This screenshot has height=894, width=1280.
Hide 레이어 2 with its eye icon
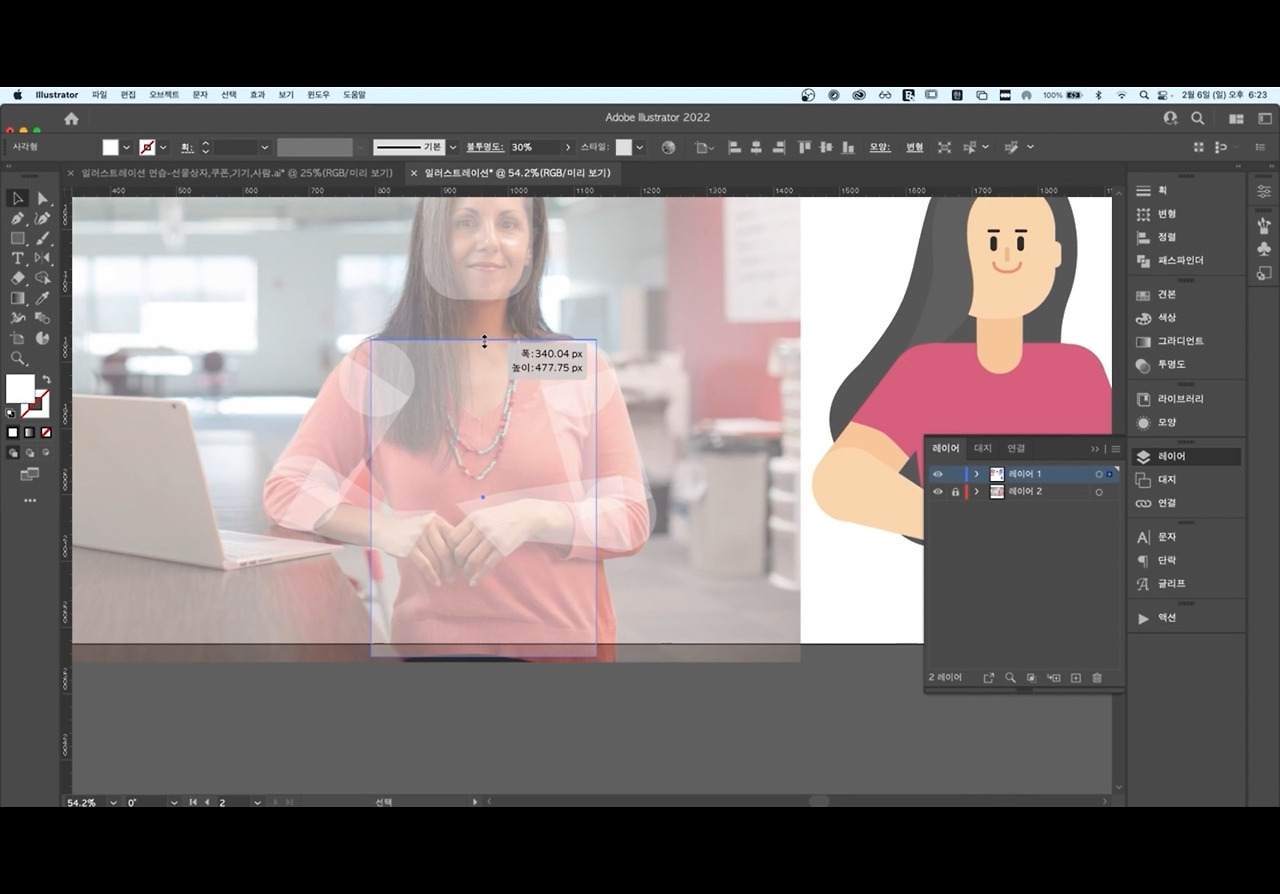(937, 492)
